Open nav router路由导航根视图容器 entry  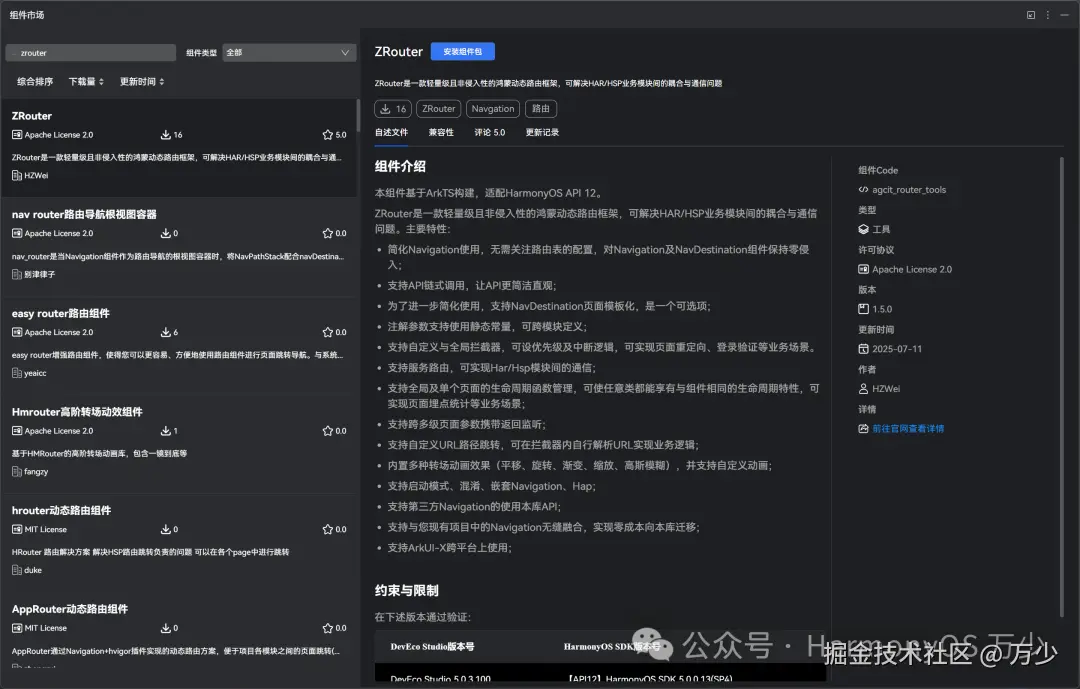coord(178,246)
